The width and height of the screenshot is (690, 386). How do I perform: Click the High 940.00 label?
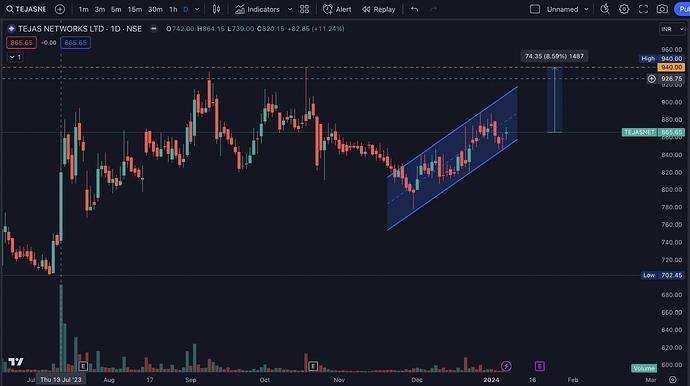pyautogui.click(x=661, y=59)
